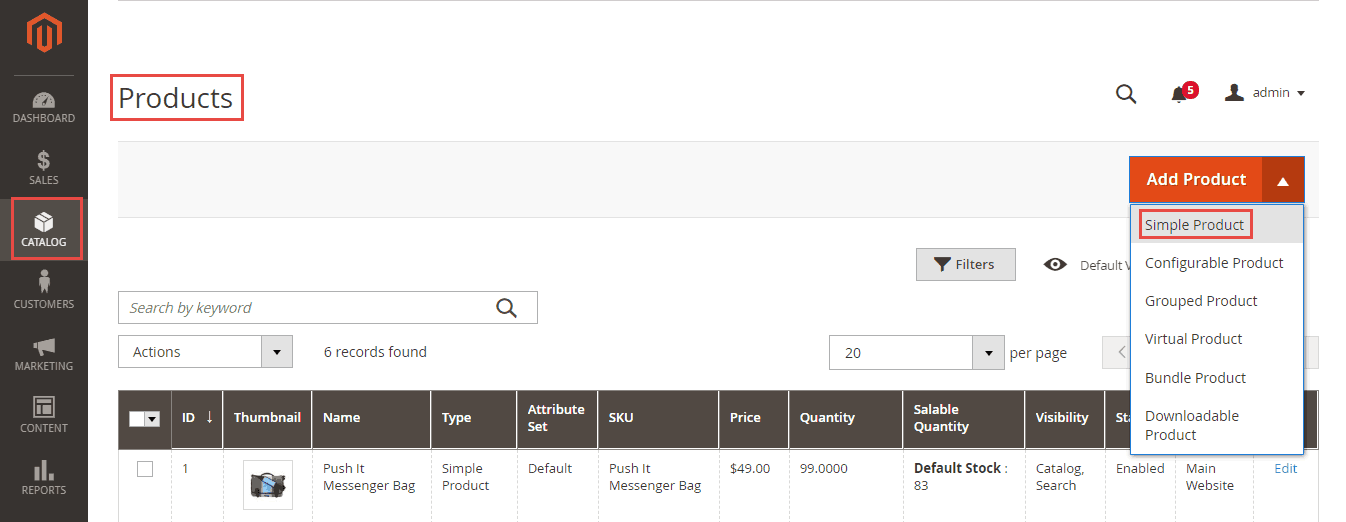Click the Main Website cell
The image size is (1346, 522).
(x=1210, y=477)
